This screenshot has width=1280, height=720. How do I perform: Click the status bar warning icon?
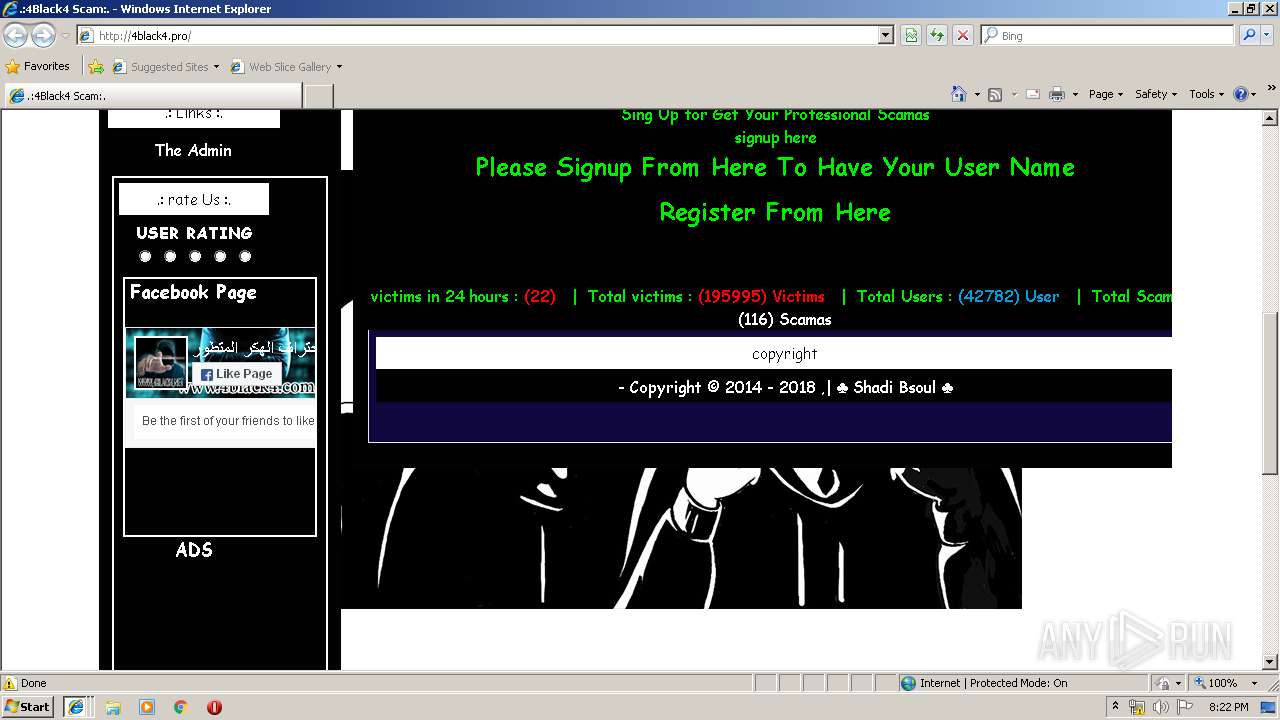click(10, 683)
